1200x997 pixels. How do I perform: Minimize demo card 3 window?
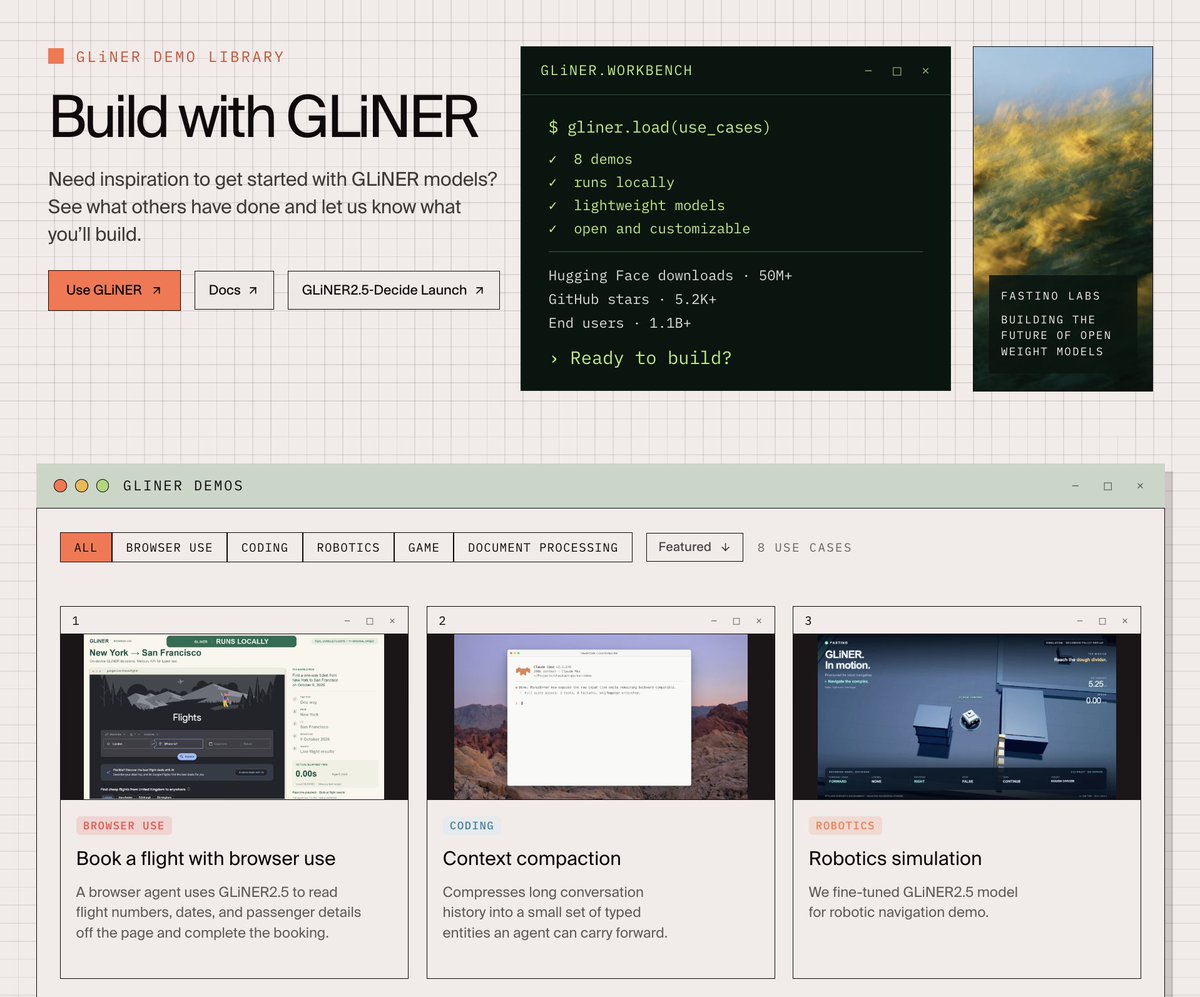[1080, 621]
